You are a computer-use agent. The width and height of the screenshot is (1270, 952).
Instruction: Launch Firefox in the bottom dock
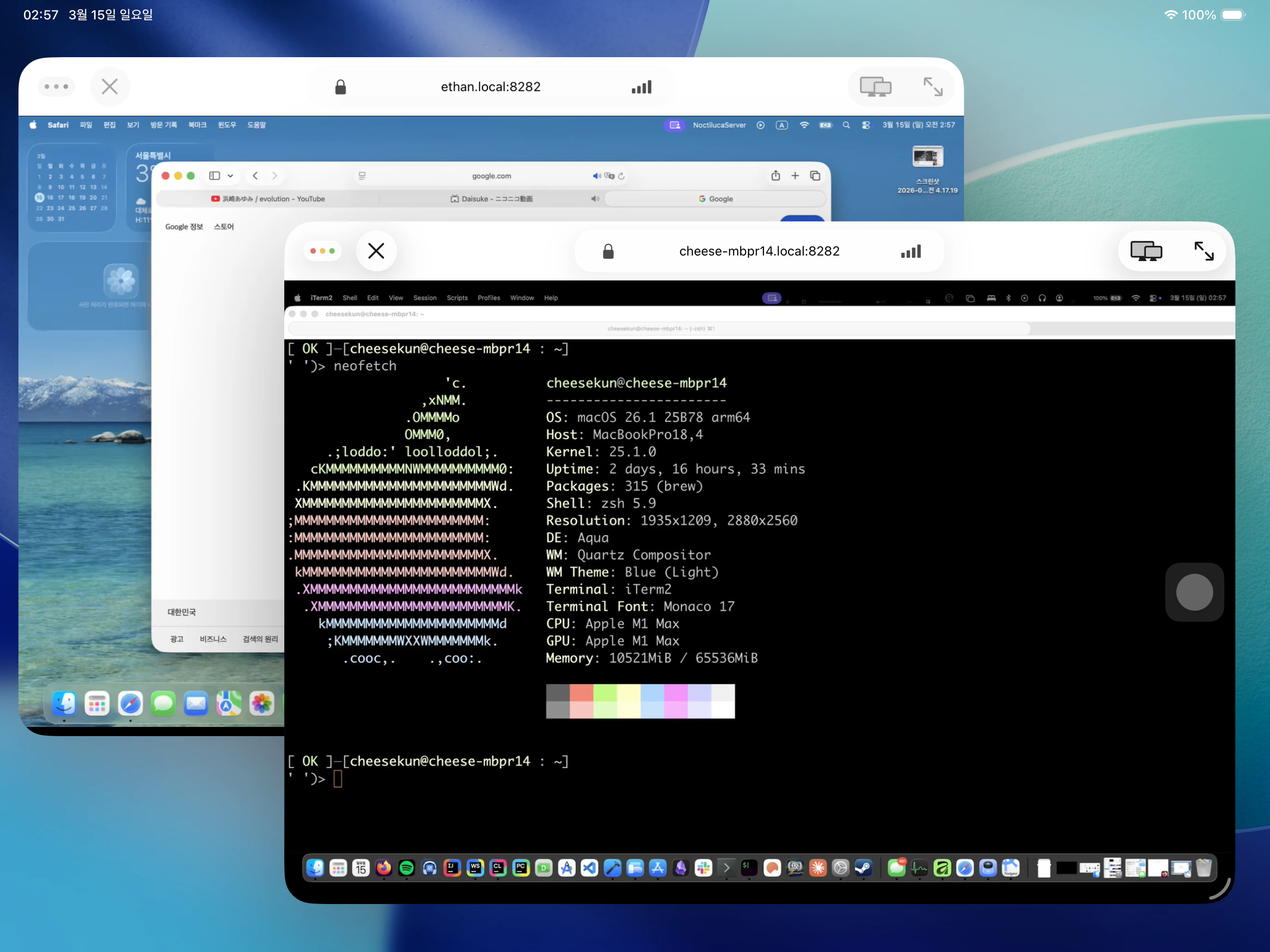[x=383, y=868]
